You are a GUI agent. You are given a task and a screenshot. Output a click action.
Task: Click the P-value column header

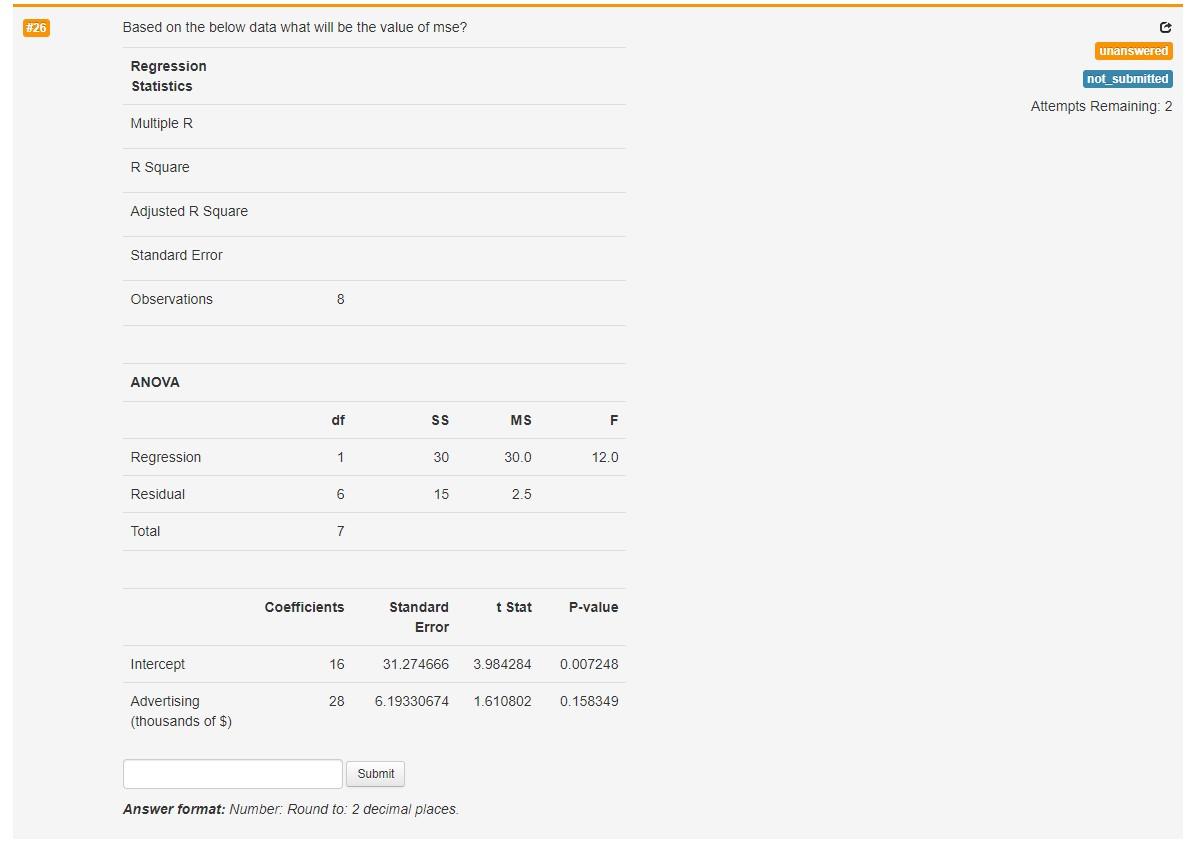coord(593,607)
